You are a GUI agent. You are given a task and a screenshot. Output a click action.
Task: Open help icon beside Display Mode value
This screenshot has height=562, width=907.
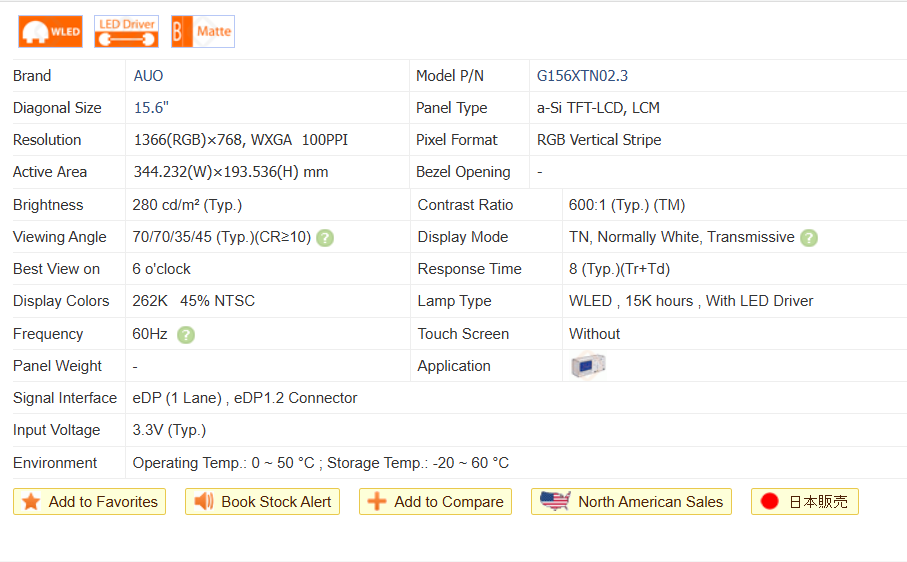[809, 238]
